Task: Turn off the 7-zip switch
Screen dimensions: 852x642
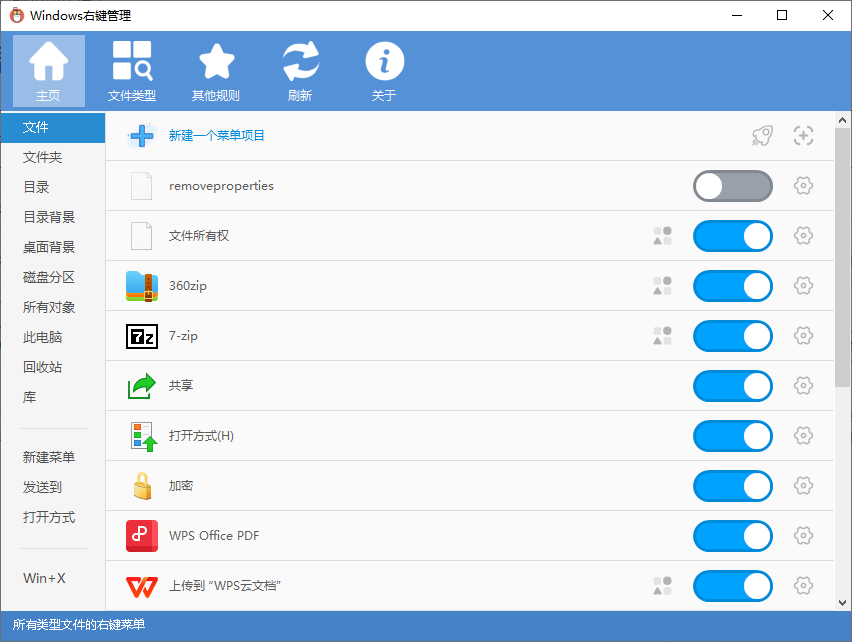Action: [x=732, y=336]
